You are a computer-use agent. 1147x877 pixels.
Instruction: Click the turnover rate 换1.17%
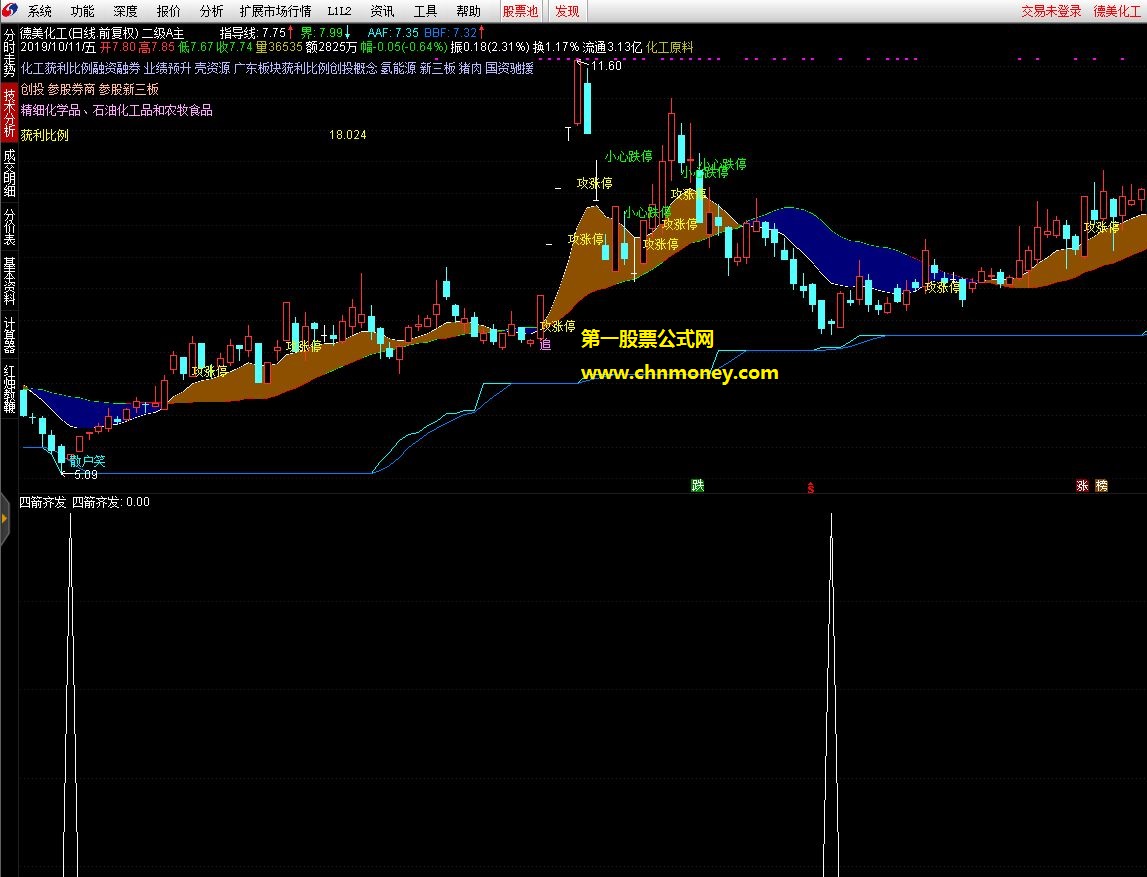(556, 48)
